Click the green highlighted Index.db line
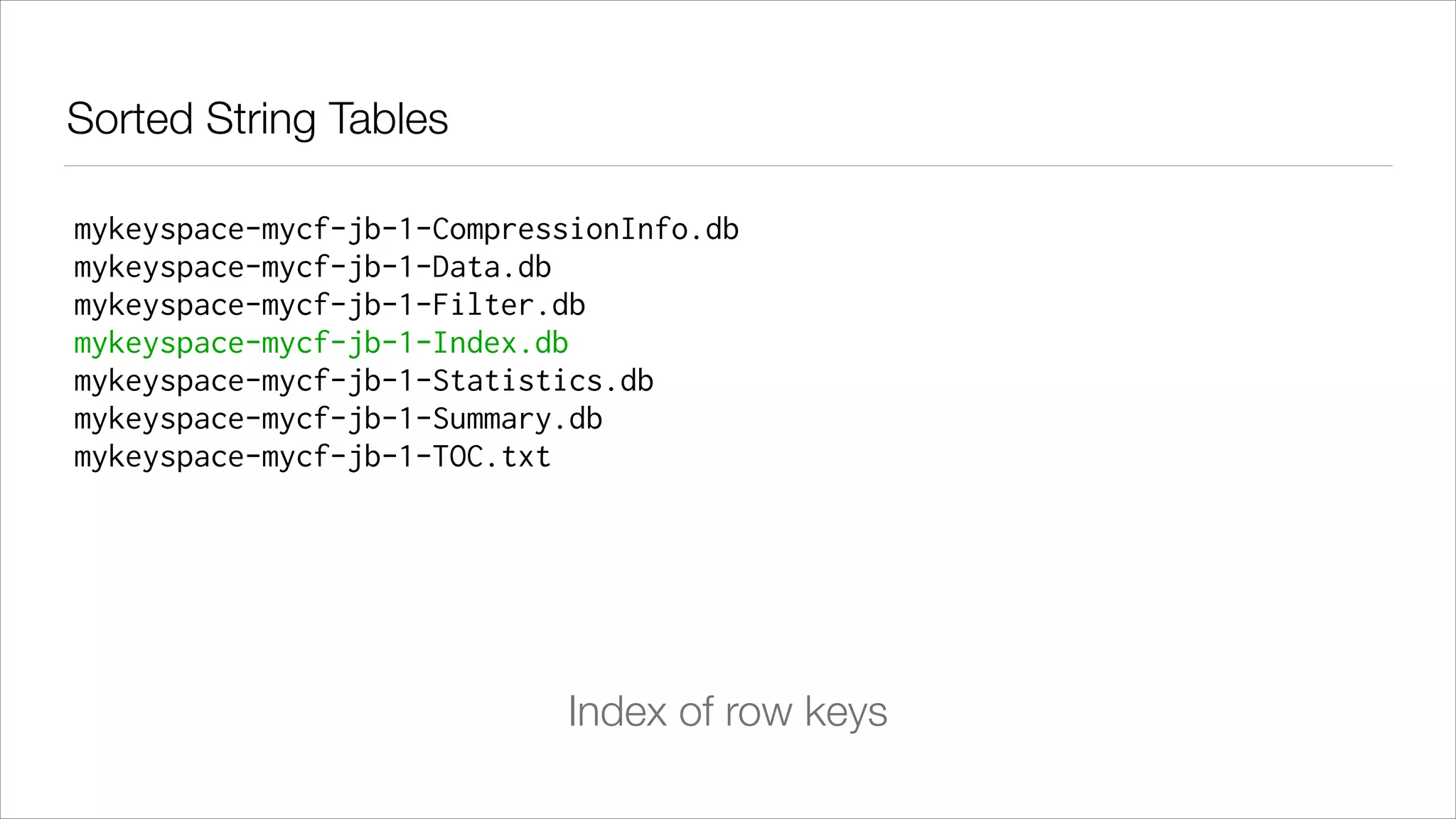The width and height of the screenshot is (1456, 819). (x=321, y=343)
